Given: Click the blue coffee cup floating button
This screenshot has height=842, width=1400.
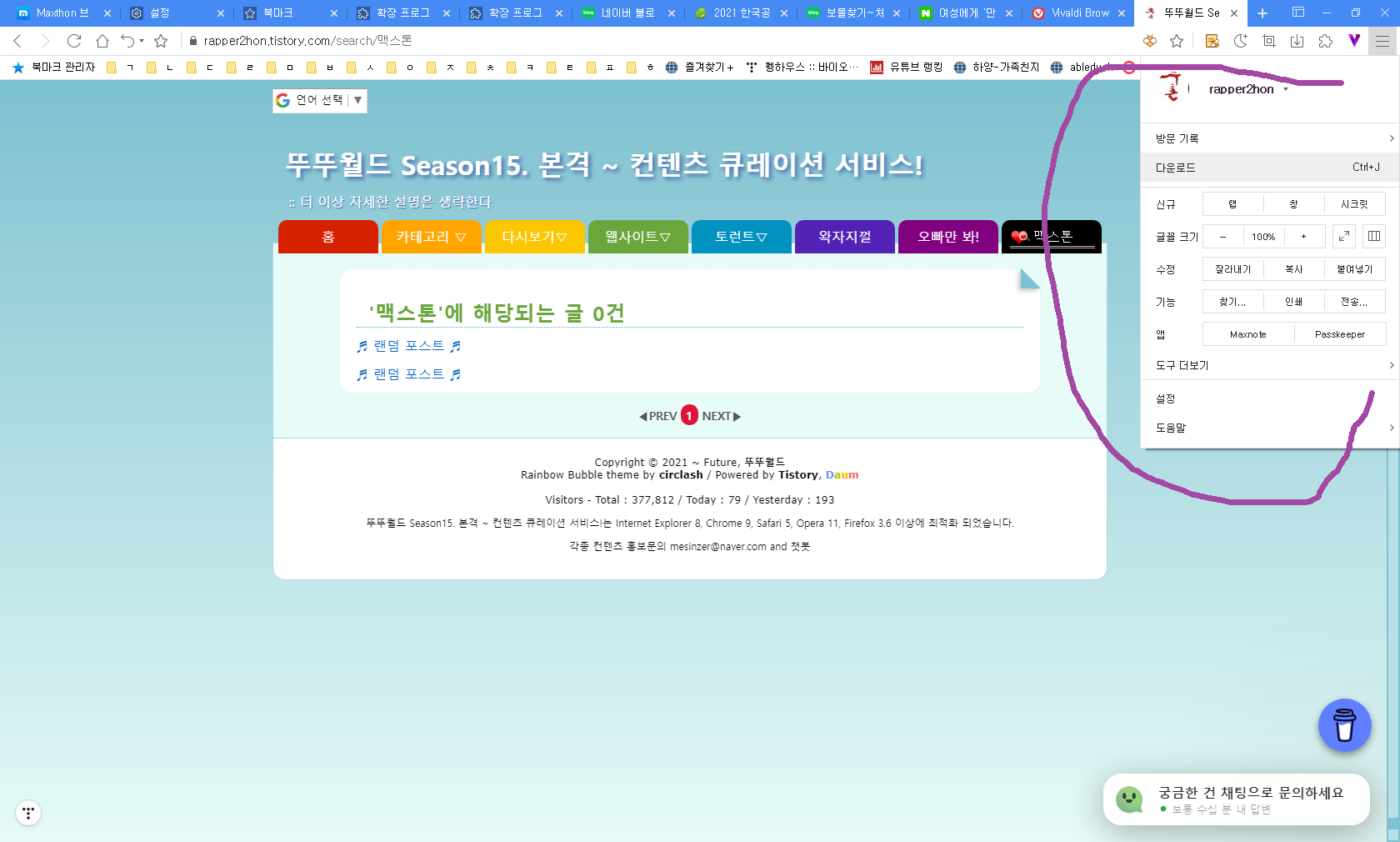Looking at the screenshot, I should (1344, 725).
